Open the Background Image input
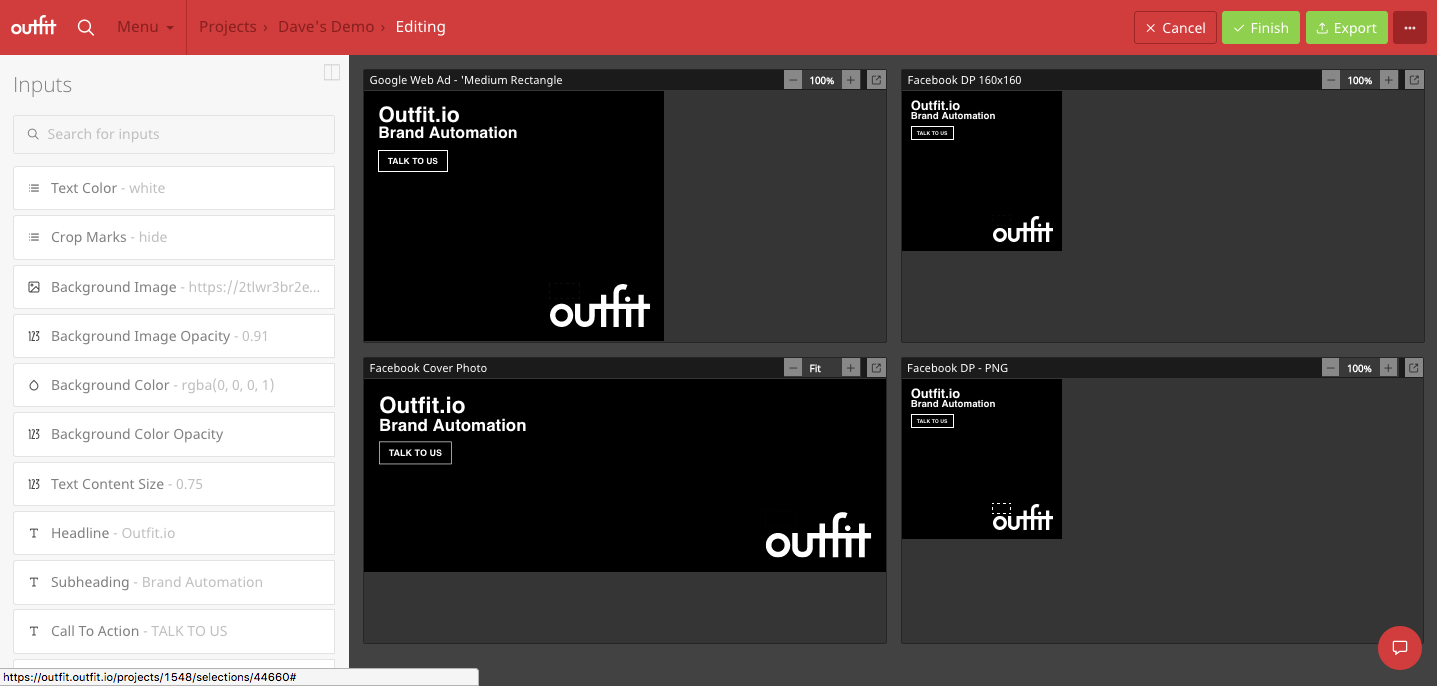This screenshot has height=686, width=1437. [174, 287]
